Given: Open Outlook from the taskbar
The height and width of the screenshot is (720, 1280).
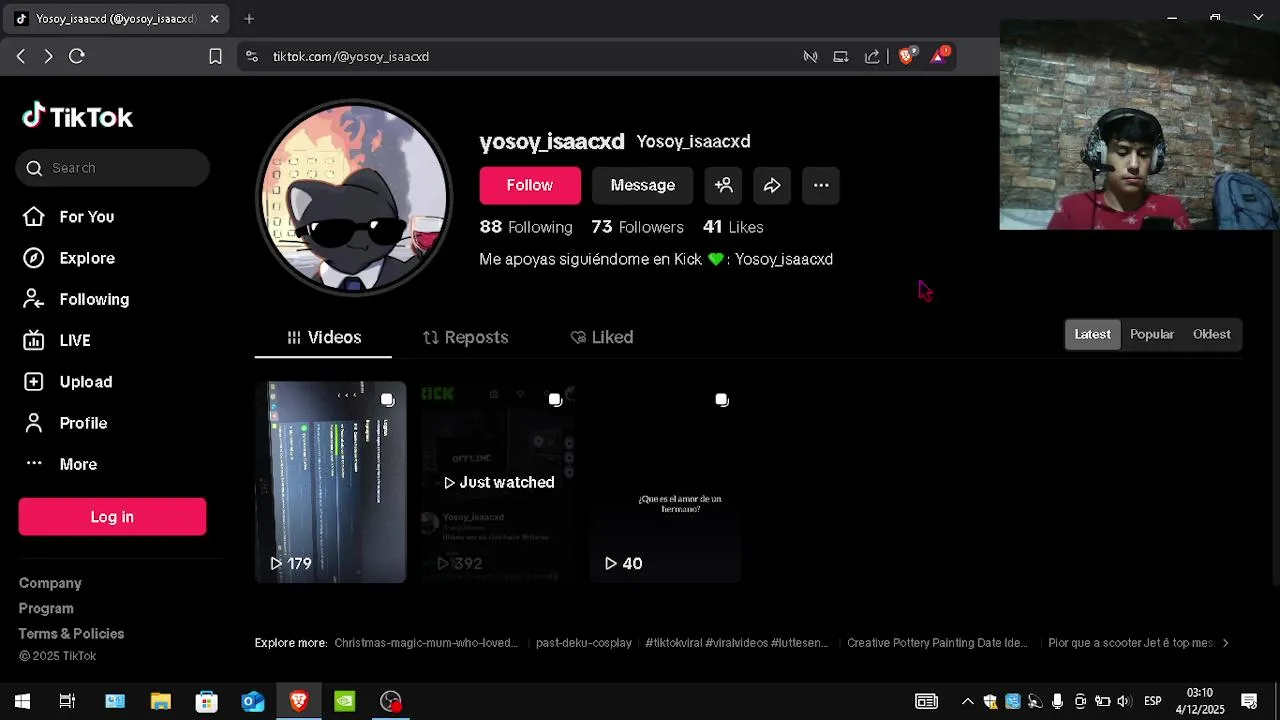Looking at the screenshot, I should (x=253, y=701).
